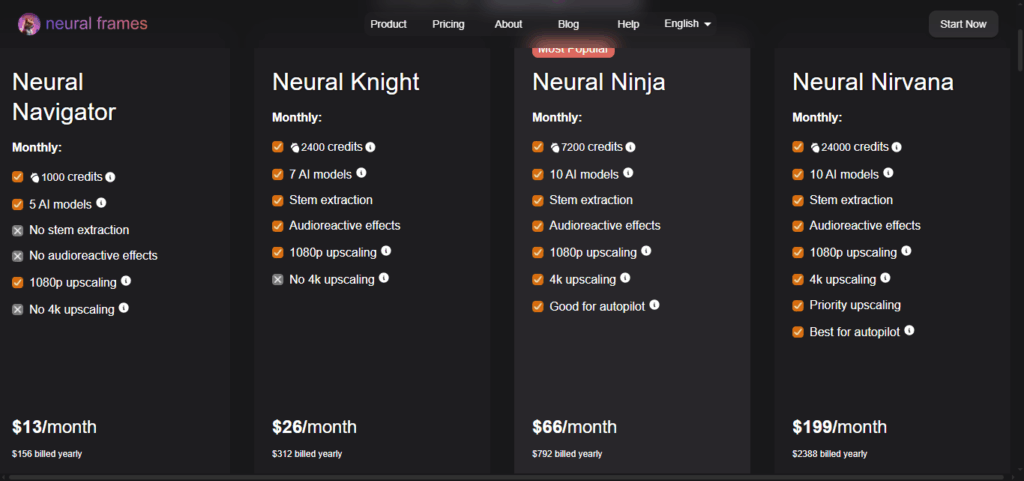Click info icon for Ninja 4k upscaling
Screen dimensions: 1024x481
coord(625,278)
